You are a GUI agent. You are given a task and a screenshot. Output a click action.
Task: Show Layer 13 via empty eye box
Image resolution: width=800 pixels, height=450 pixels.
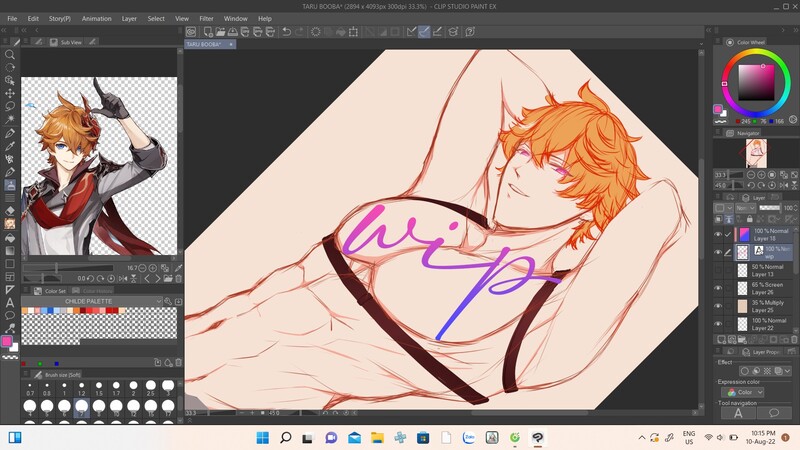pos(718,270)
